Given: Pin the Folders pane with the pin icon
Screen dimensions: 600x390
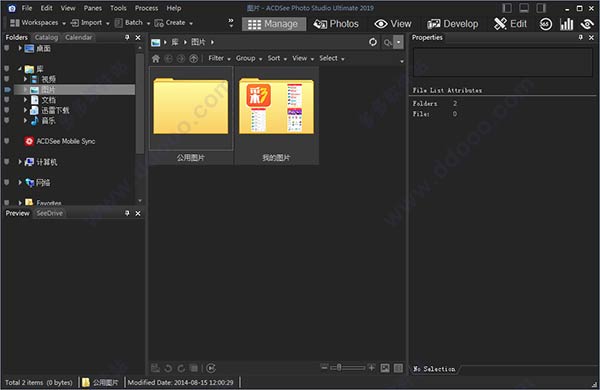Looking at the screenshot, I should point(127,38).
